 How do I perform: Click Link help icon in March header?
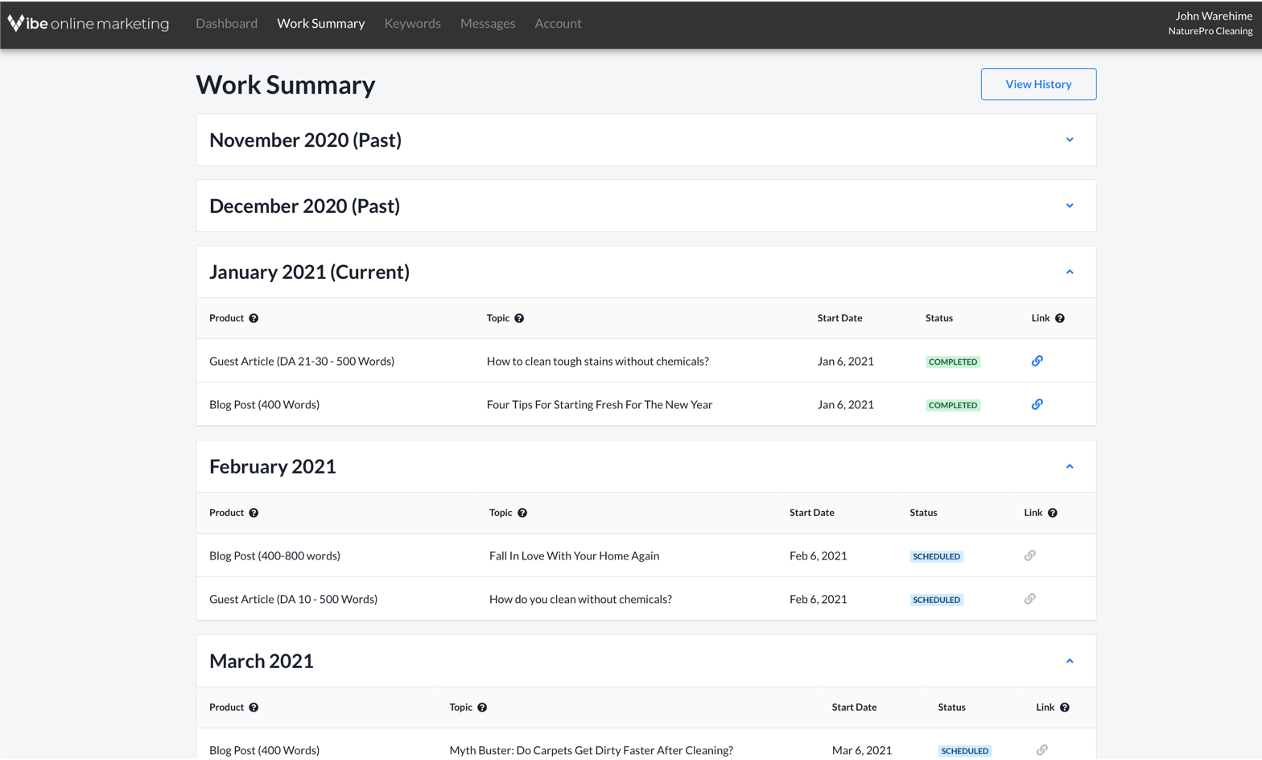[1065, 707]
